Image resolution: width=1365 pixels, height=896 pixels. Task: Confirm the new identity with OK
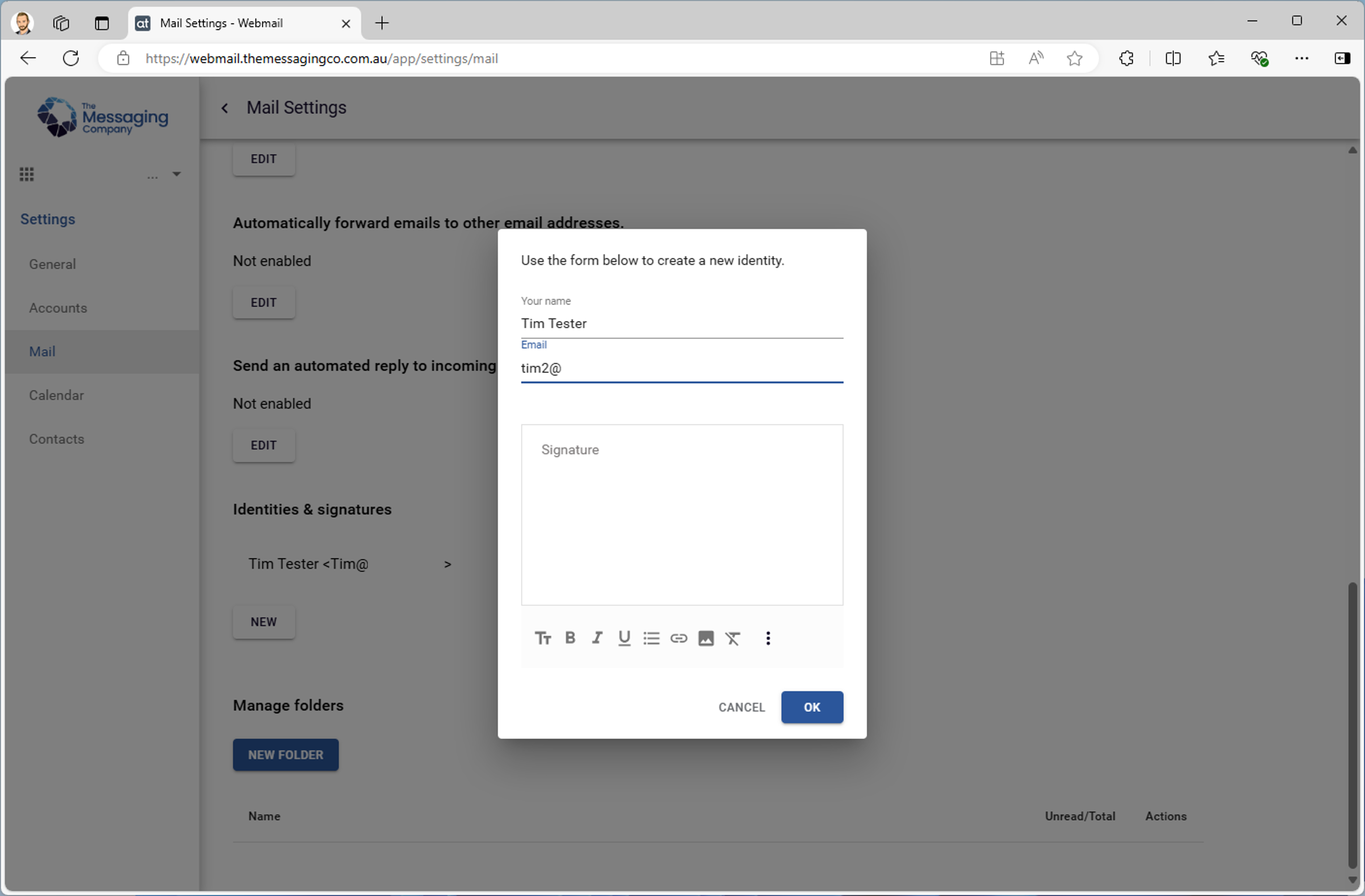812,707
